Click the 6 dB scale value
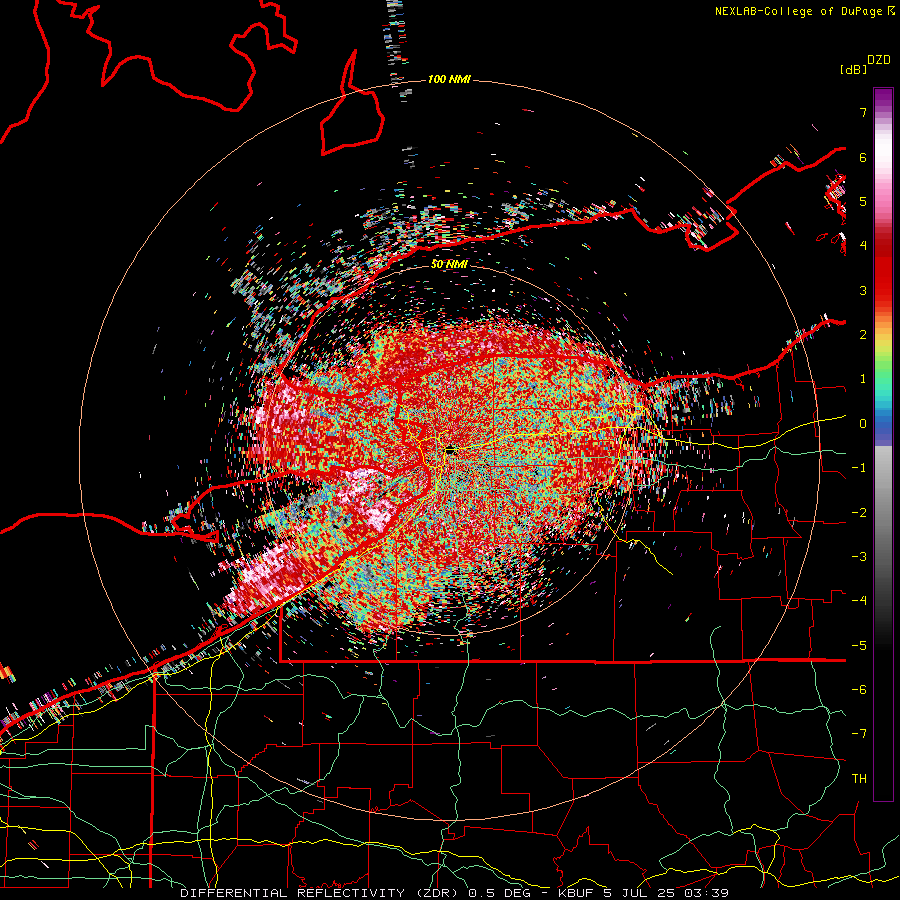 click(x=863, y=157)
